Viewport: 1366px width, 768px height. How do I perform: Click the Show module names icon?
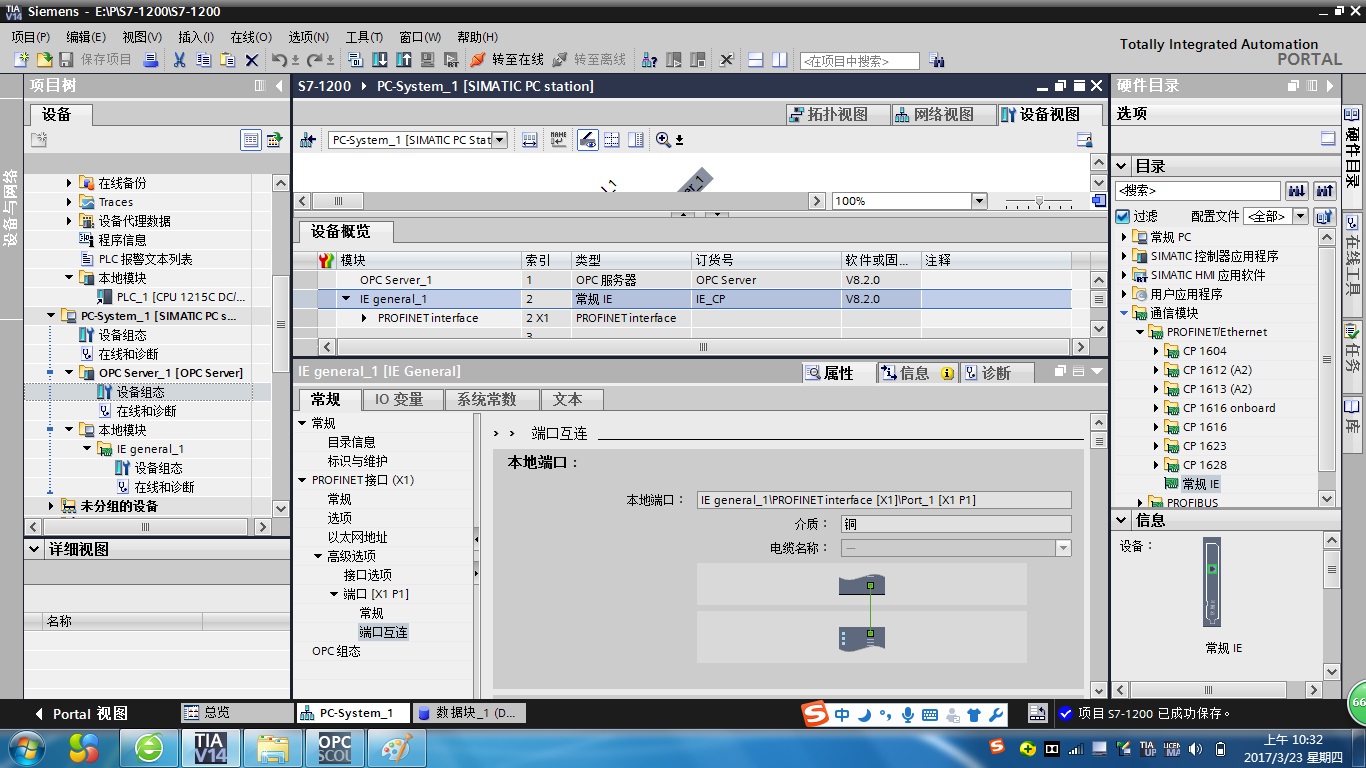point(558,140)
